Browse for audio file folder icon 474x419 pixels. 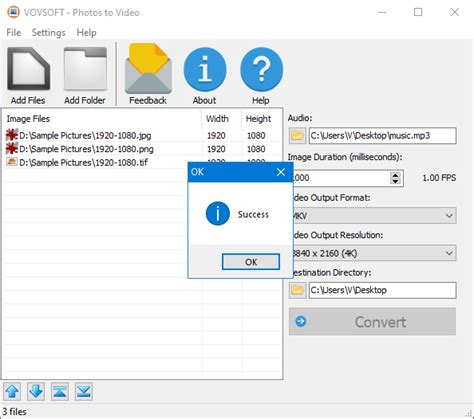[x=297, y=135]
